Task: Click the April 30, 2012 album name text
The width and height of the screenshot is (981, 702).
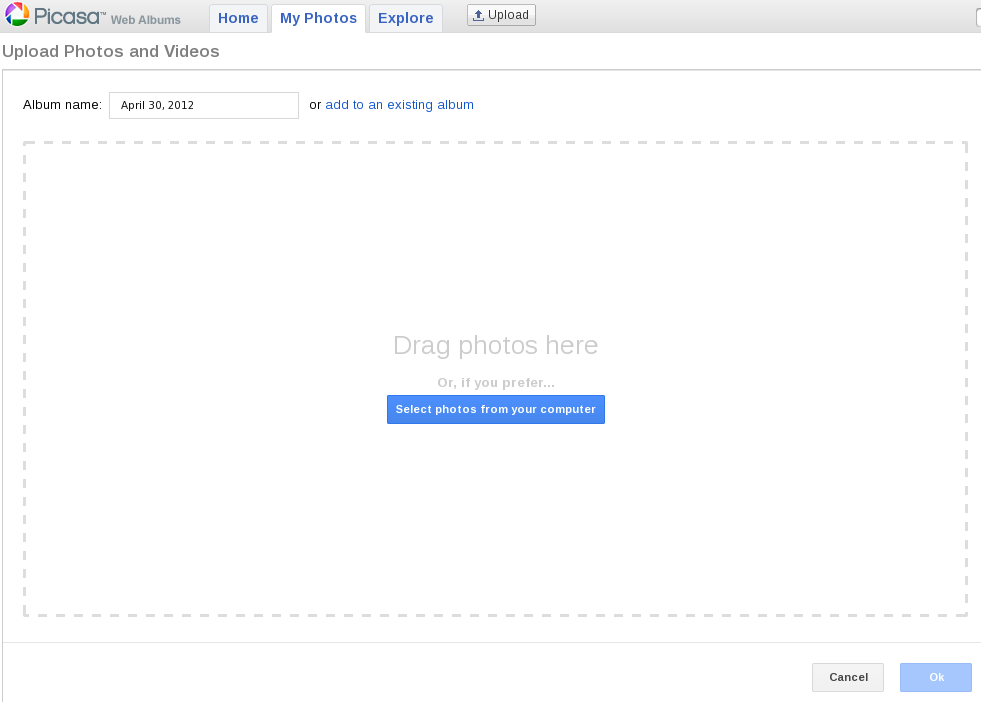Action: click(157, 105)
